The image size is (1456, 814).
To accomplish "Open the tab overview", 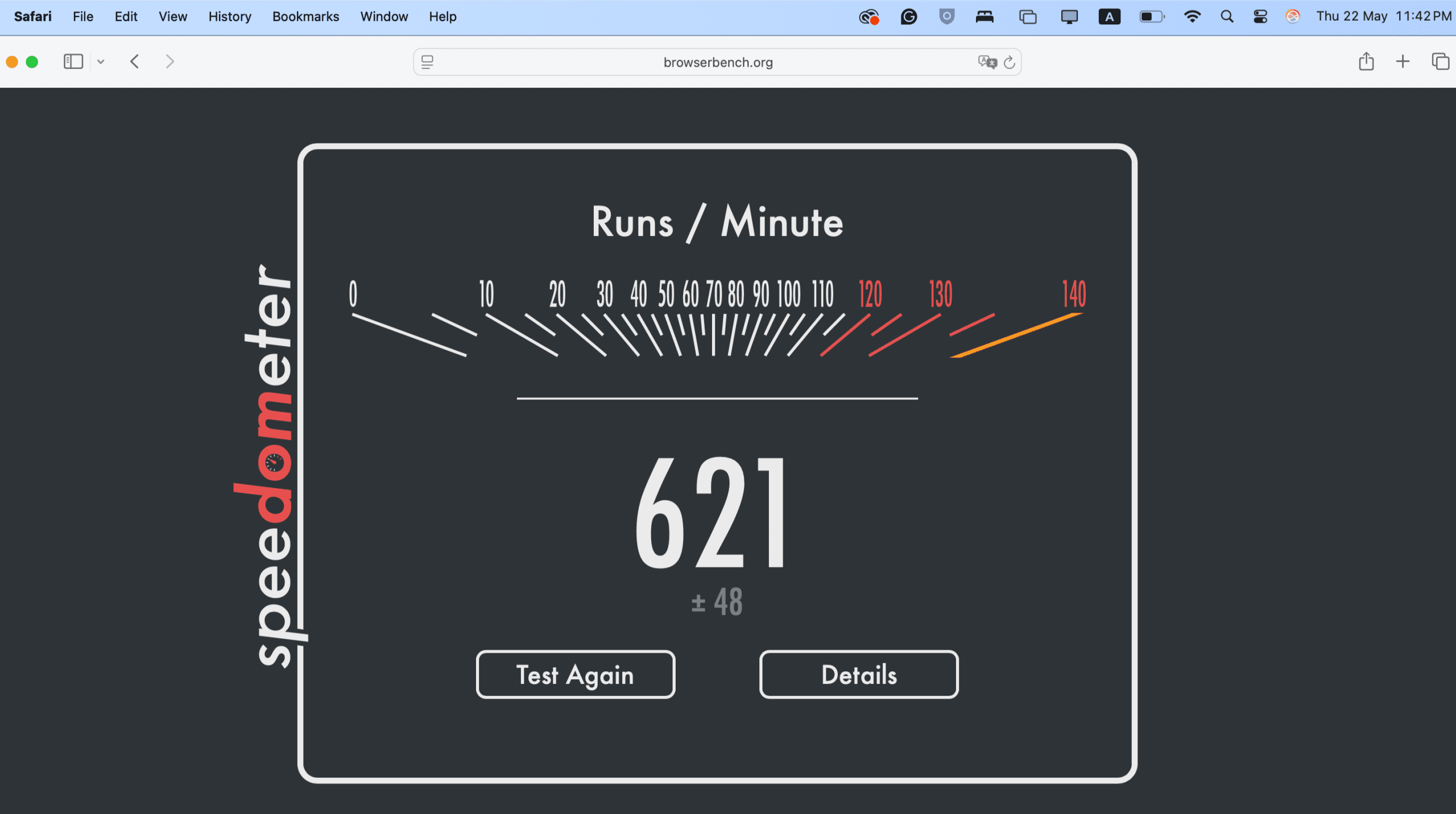I will 1441,61.
